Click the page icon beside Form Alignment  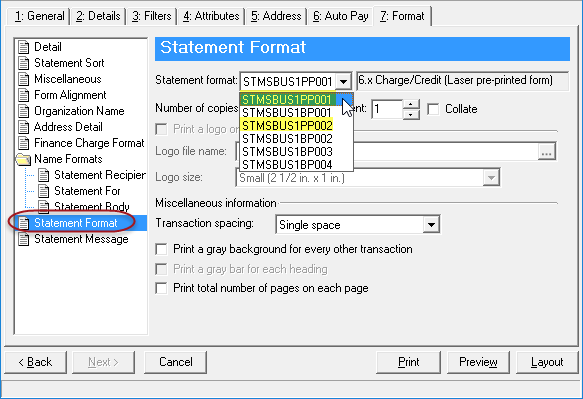[x=23, y=95]
